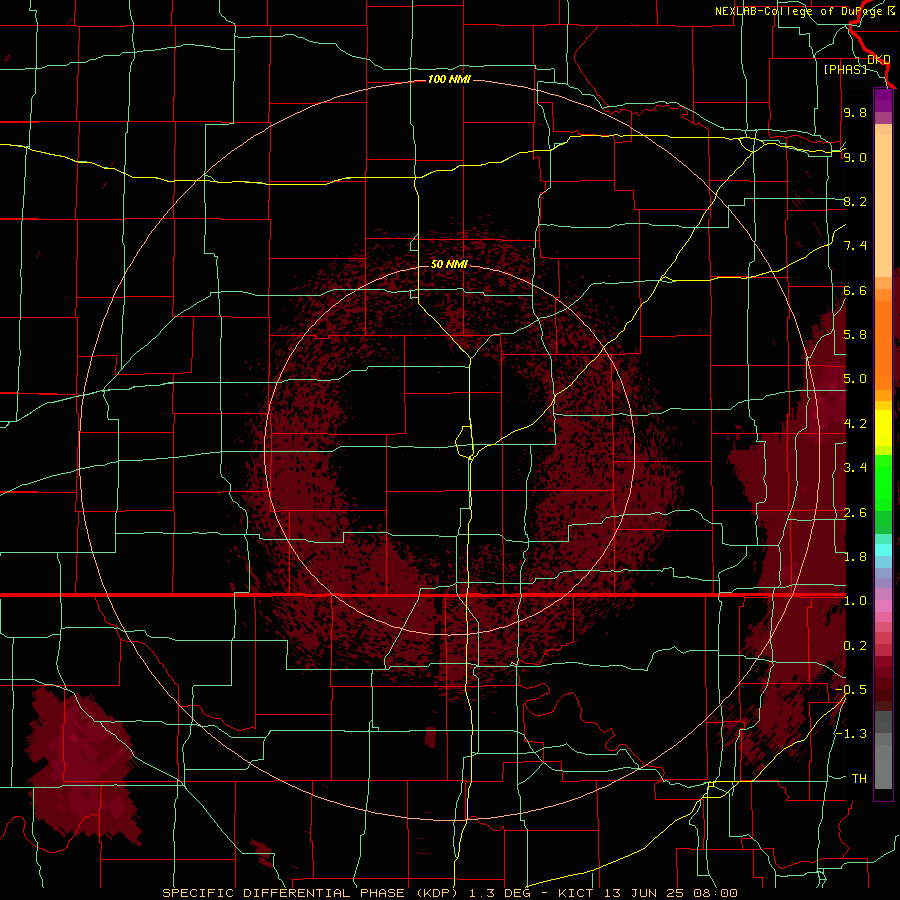Image resolution: width=900 pixels, height=900 pixels.
Task: Click the 5.8 value on the color scale
Action: coord(855,335)
